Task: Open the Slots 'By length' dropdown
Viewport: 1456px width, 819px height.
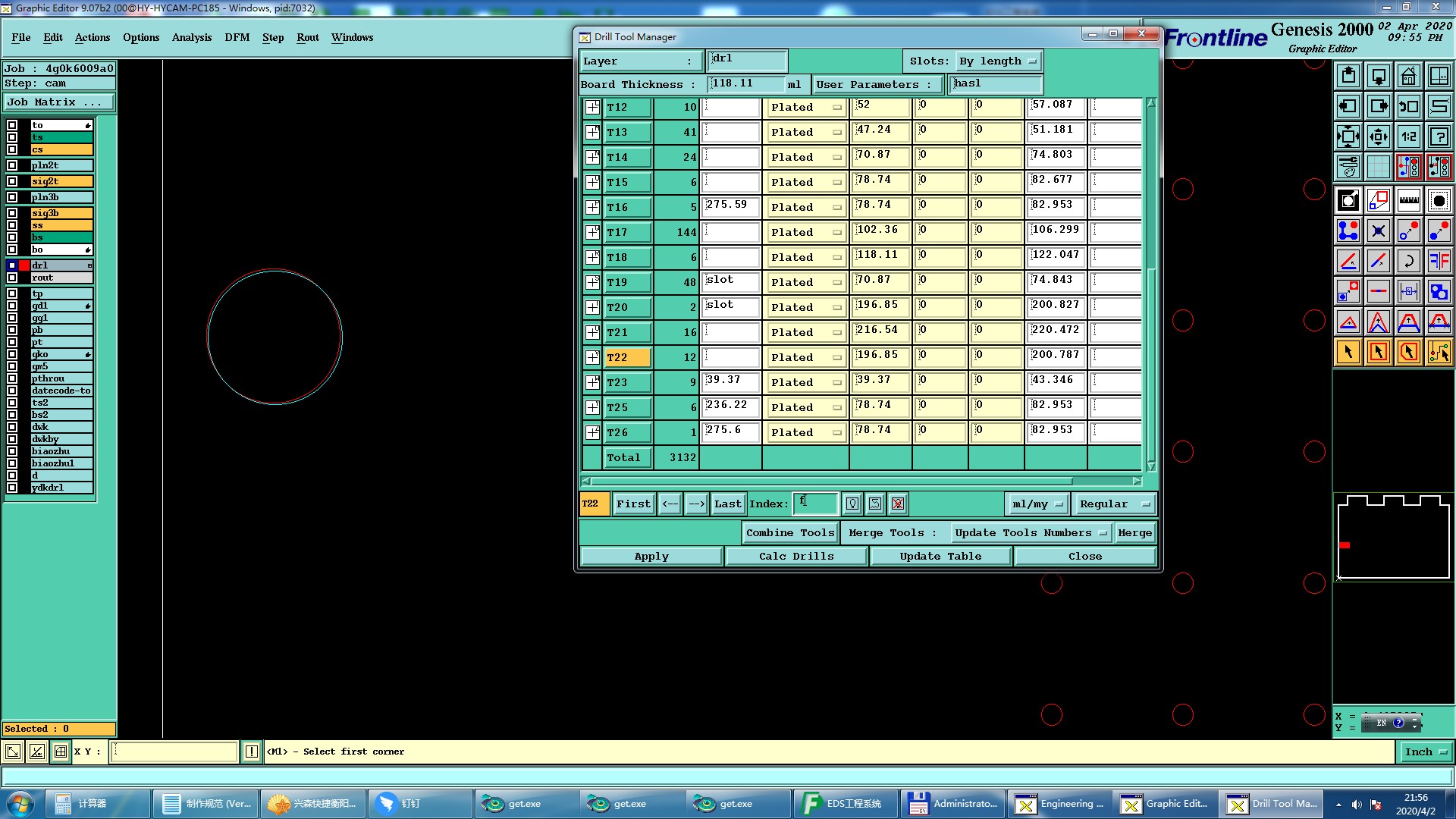Action: (998, 61)
